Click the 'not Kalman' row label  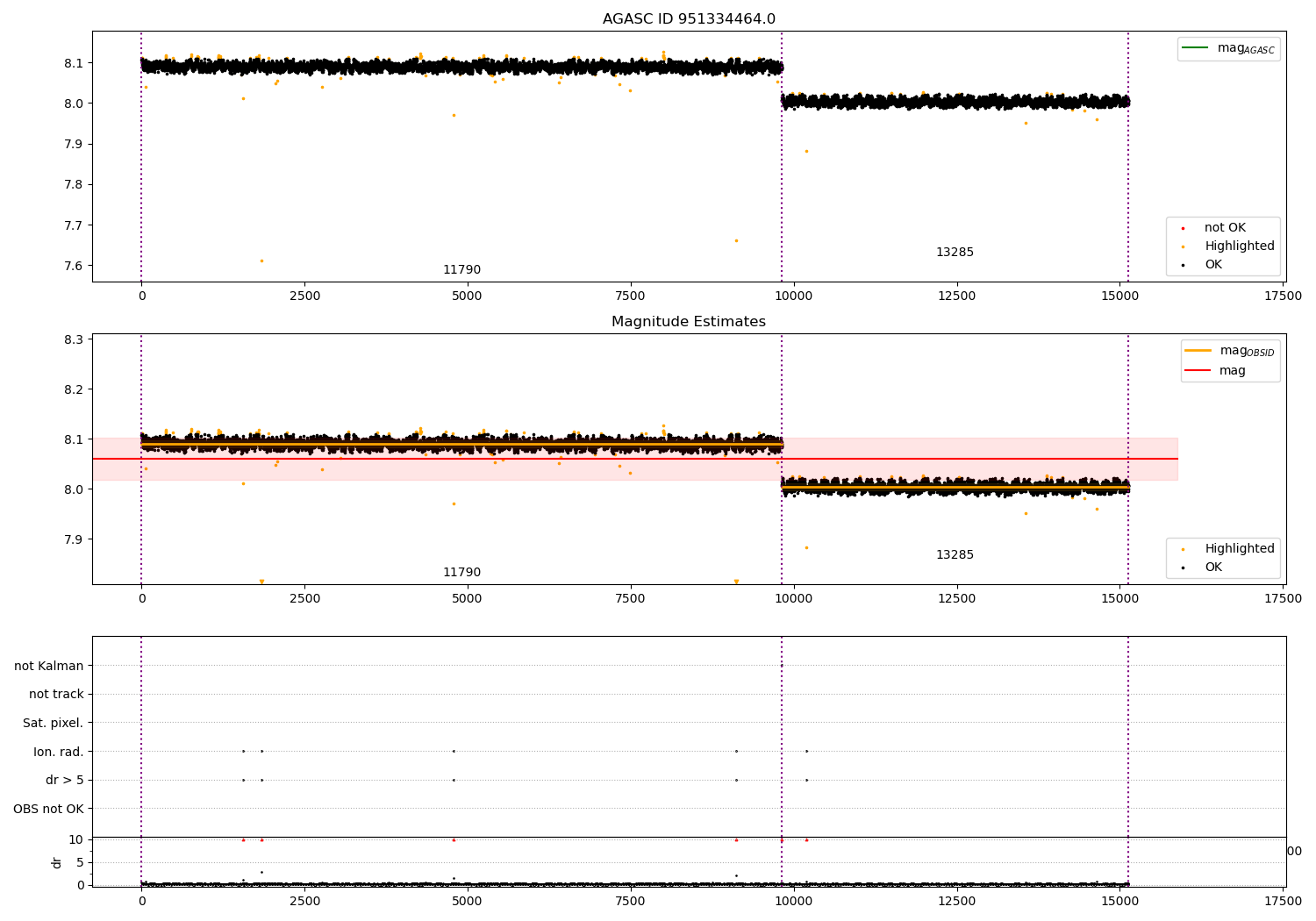click(x=49, y=666)
